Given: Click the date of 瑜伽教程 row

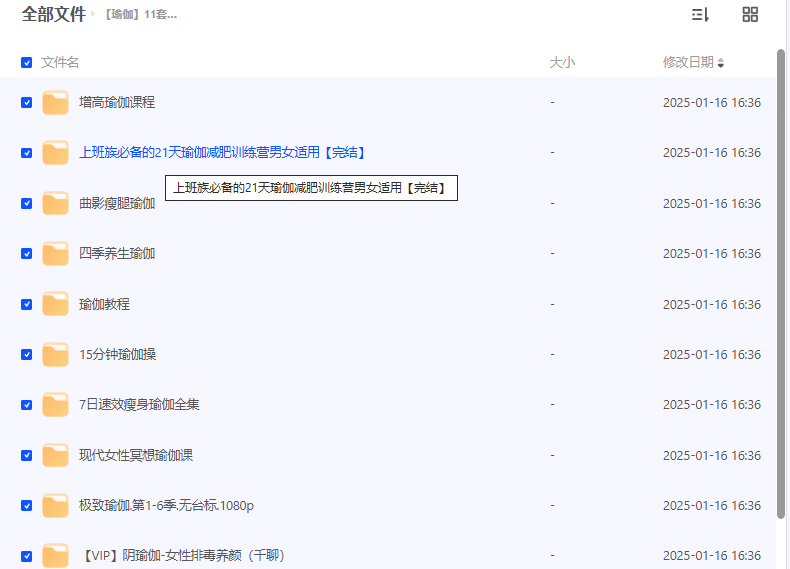Looking at the screenshot, I should pos(712,304).
